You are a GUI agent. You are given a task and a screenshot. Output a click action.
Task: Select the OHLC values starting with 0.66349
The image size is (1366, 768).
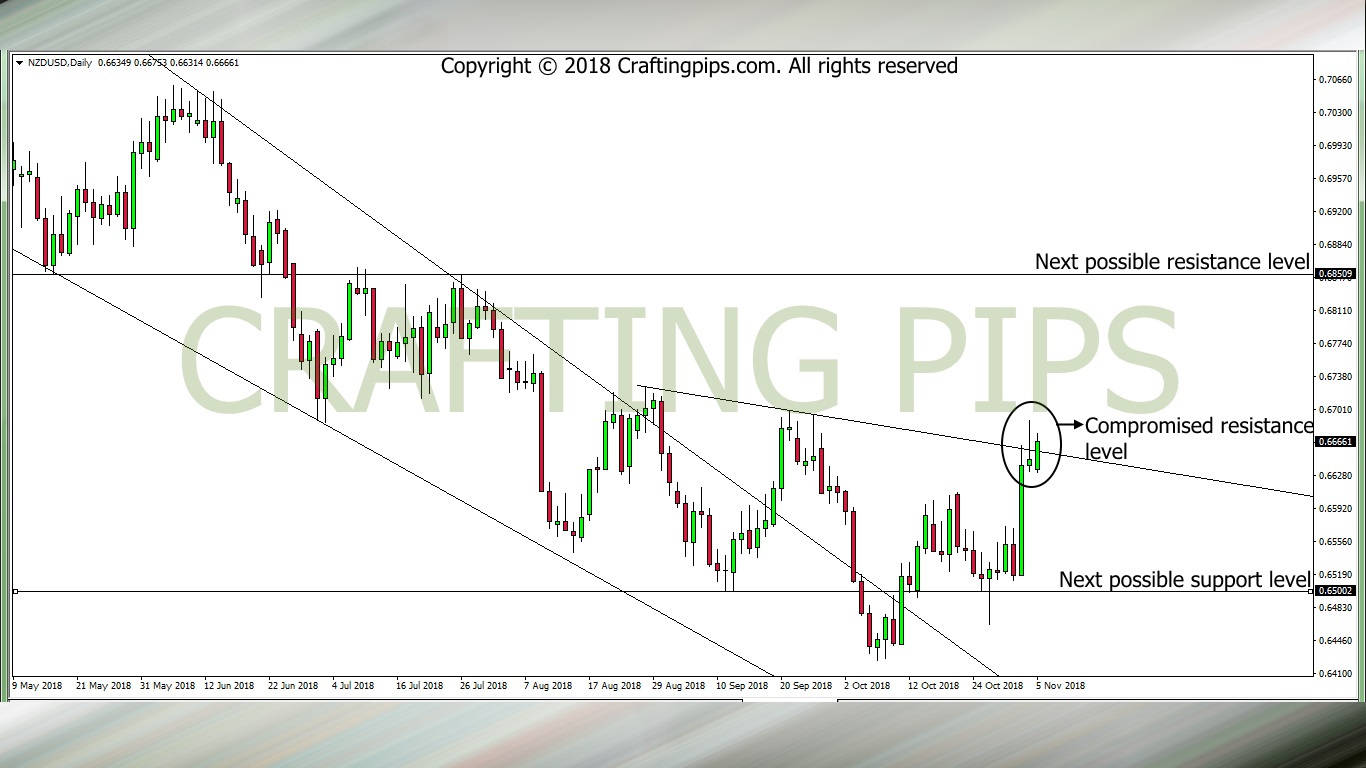[x=168, y=63]
